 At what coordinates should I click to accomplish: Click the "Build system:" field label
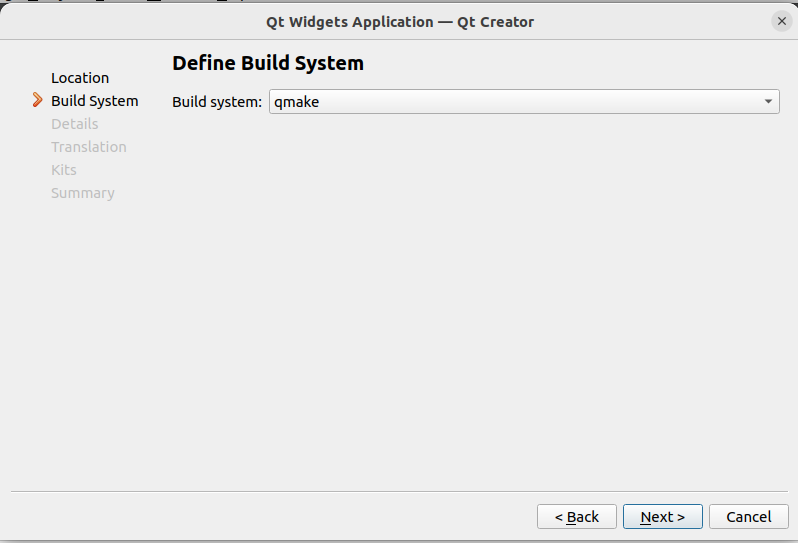coord(217,102)
